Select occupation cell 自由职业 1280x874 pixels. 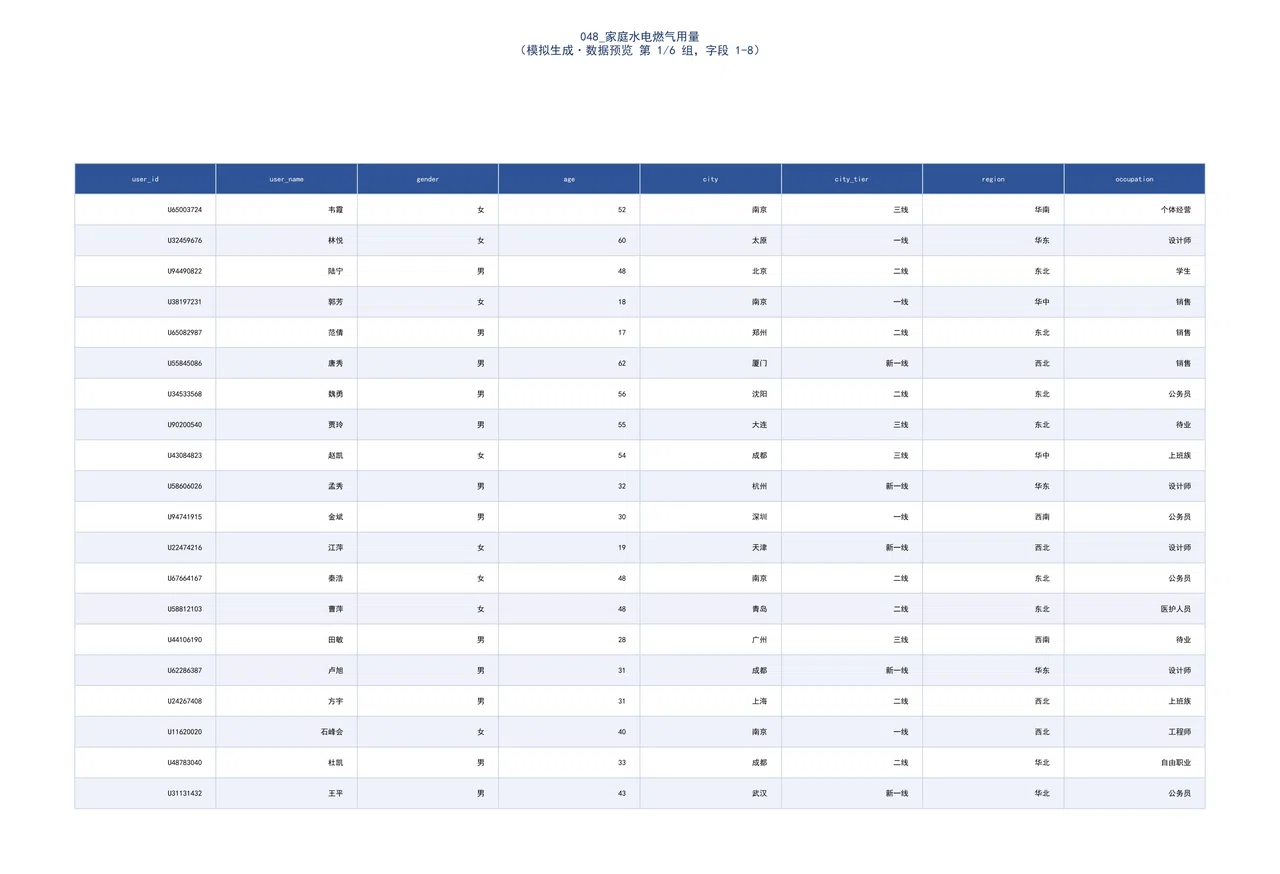click(x=1135, y=763)
